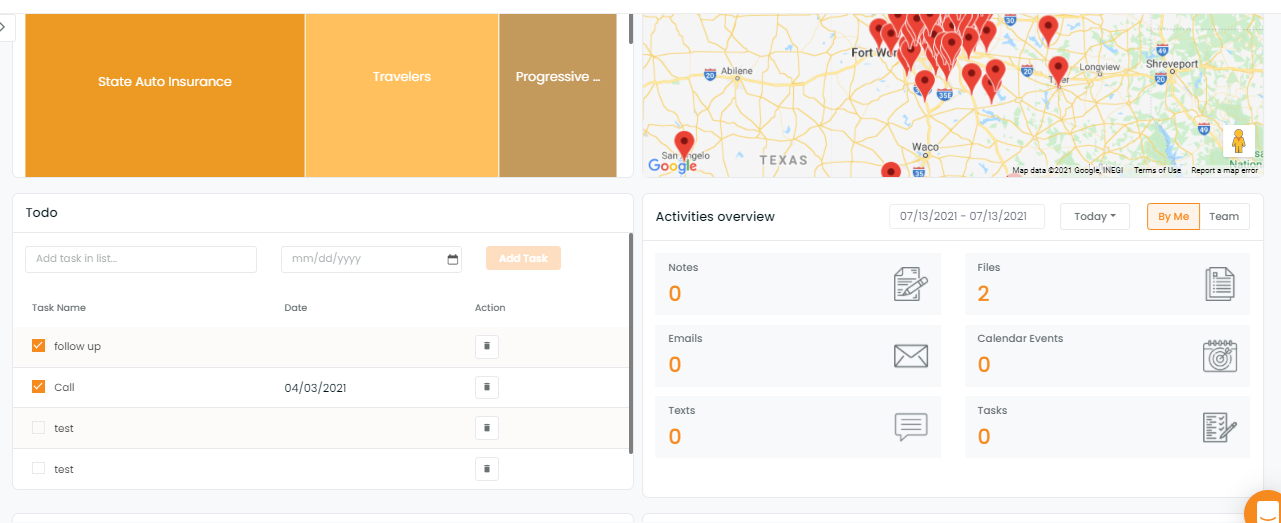Uncheck the 'Call' task checkbox

point(39,387)
